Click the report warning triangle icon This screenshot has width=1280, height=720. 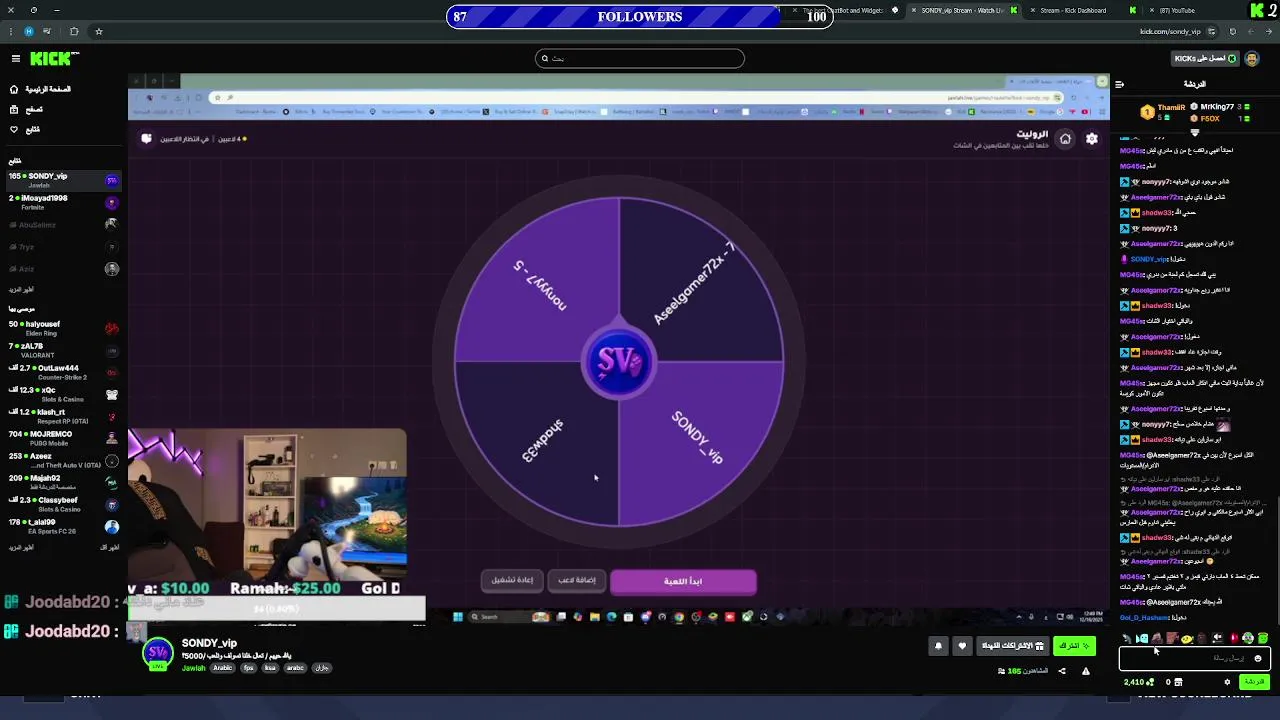click(1086, 671)
